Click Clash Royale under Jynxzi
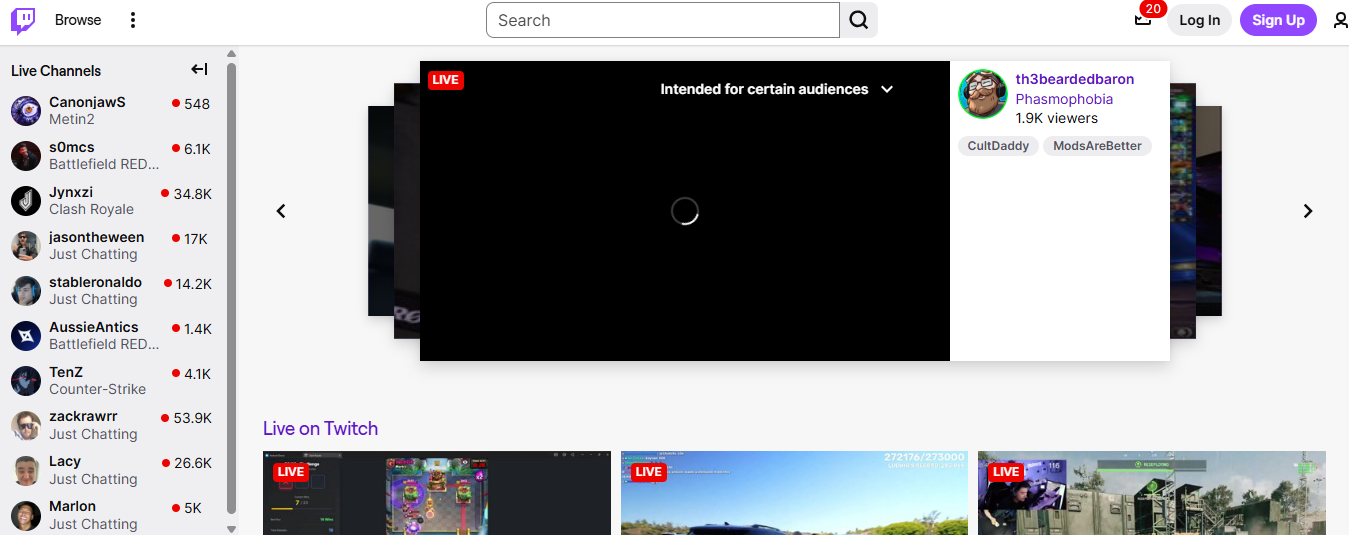Image resolution: width=1349 pixels, height=535 pixels. (91, 209)
